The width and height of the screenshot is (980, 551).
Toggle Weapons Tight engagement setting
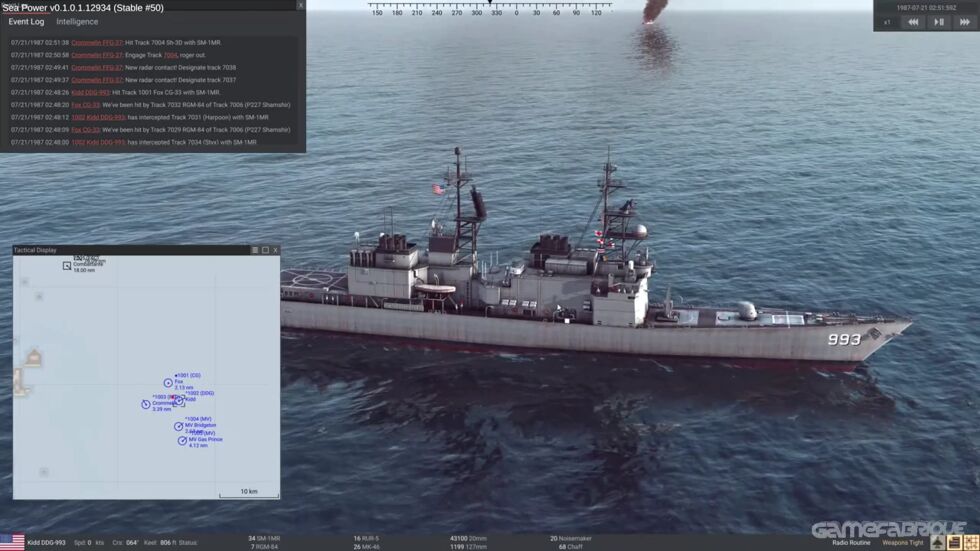(902, 543)
